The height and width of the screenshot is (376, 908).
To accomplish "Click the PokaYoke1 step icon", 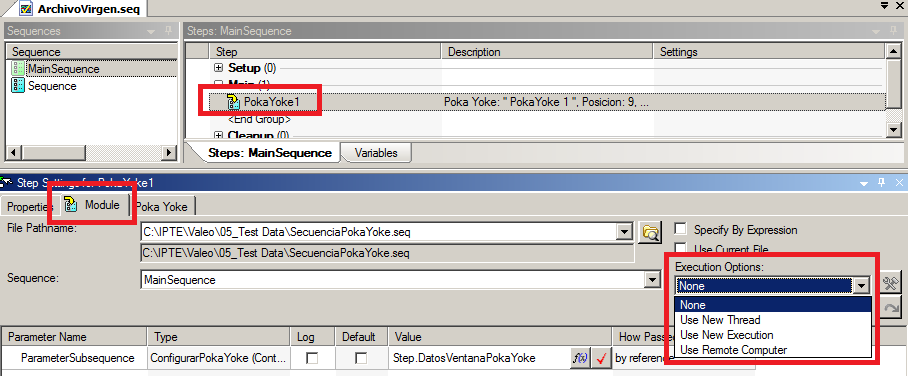I will [x=233, y=102].
